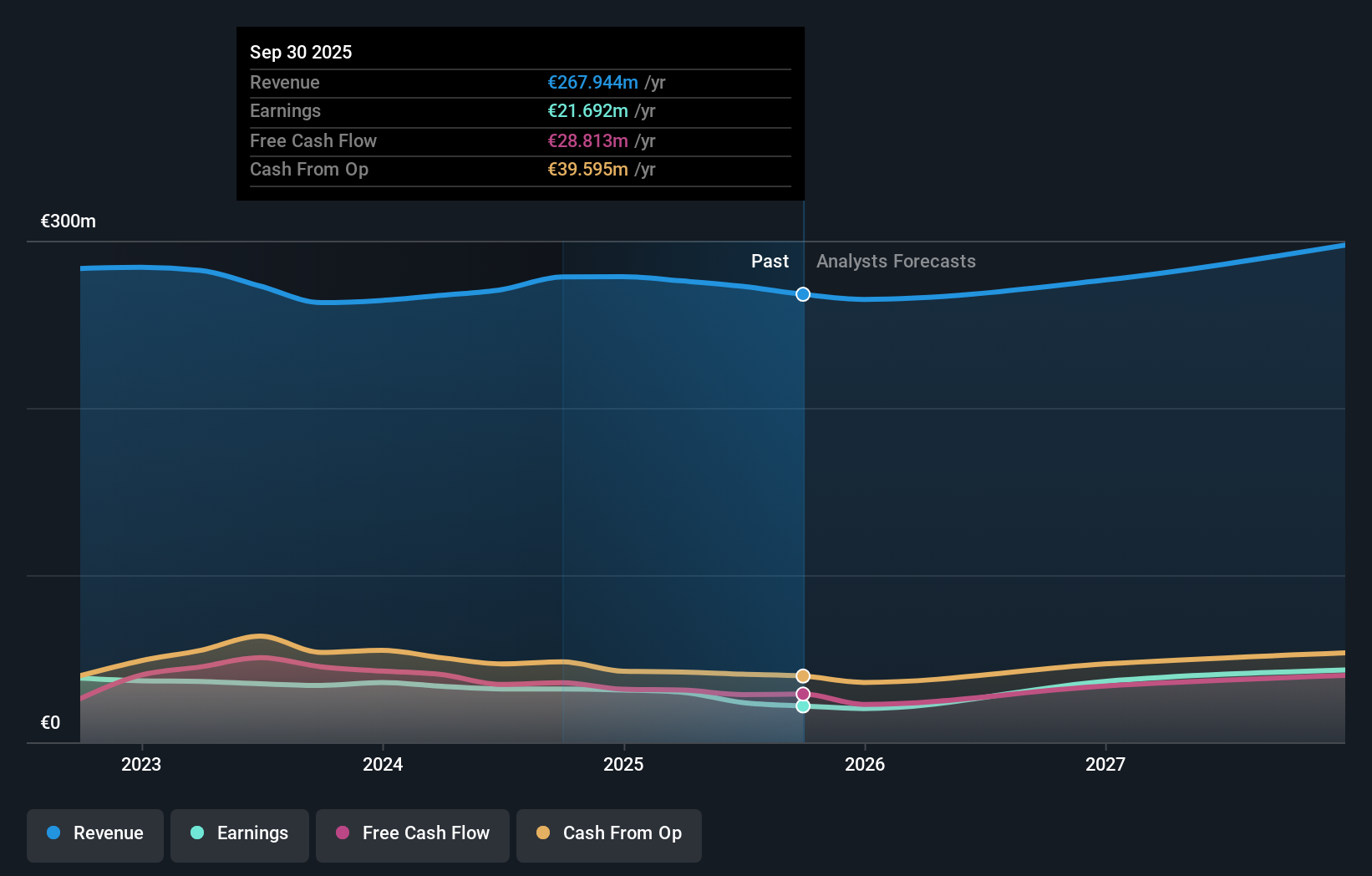Image resolution: width=1372 pixels, height=876 pixels.
Task: Click the 2026 axis label
Action: coord(866,763)
